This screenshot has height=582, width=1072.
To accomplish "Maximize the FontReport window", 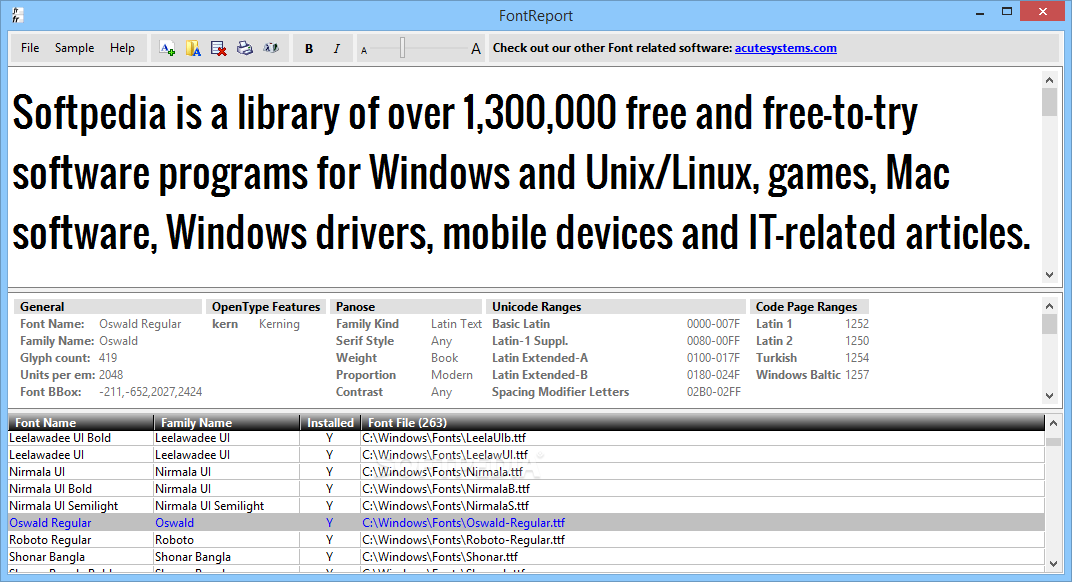I will coord(1007,12).
